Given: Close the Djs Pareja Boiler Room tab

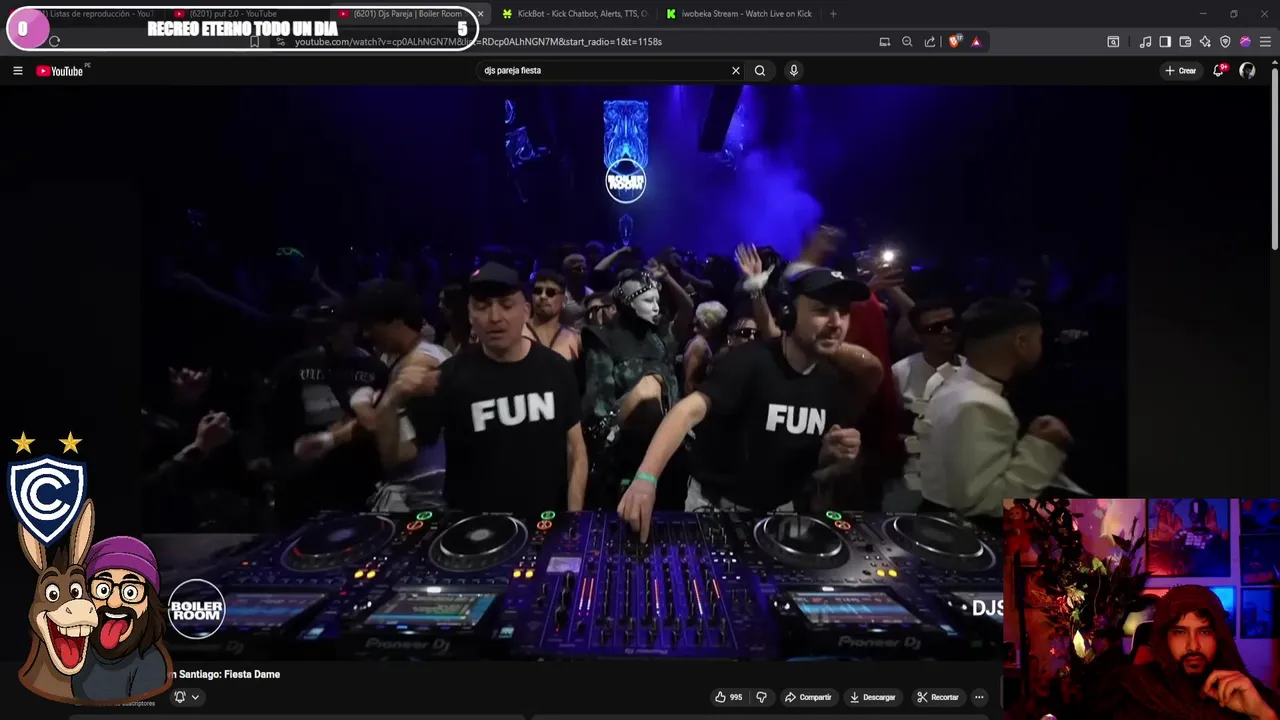Looking at the screenshot, I should 481,14.
